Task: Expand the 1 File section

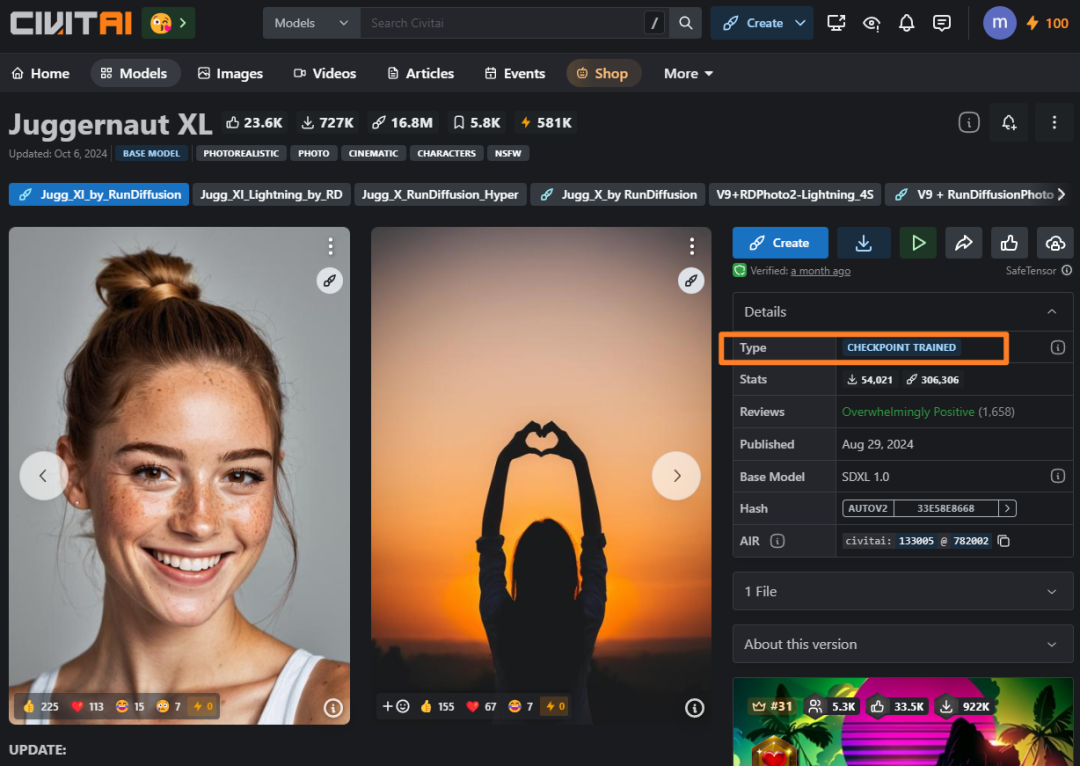Action: pyautogui.click(x=902, y=591)
